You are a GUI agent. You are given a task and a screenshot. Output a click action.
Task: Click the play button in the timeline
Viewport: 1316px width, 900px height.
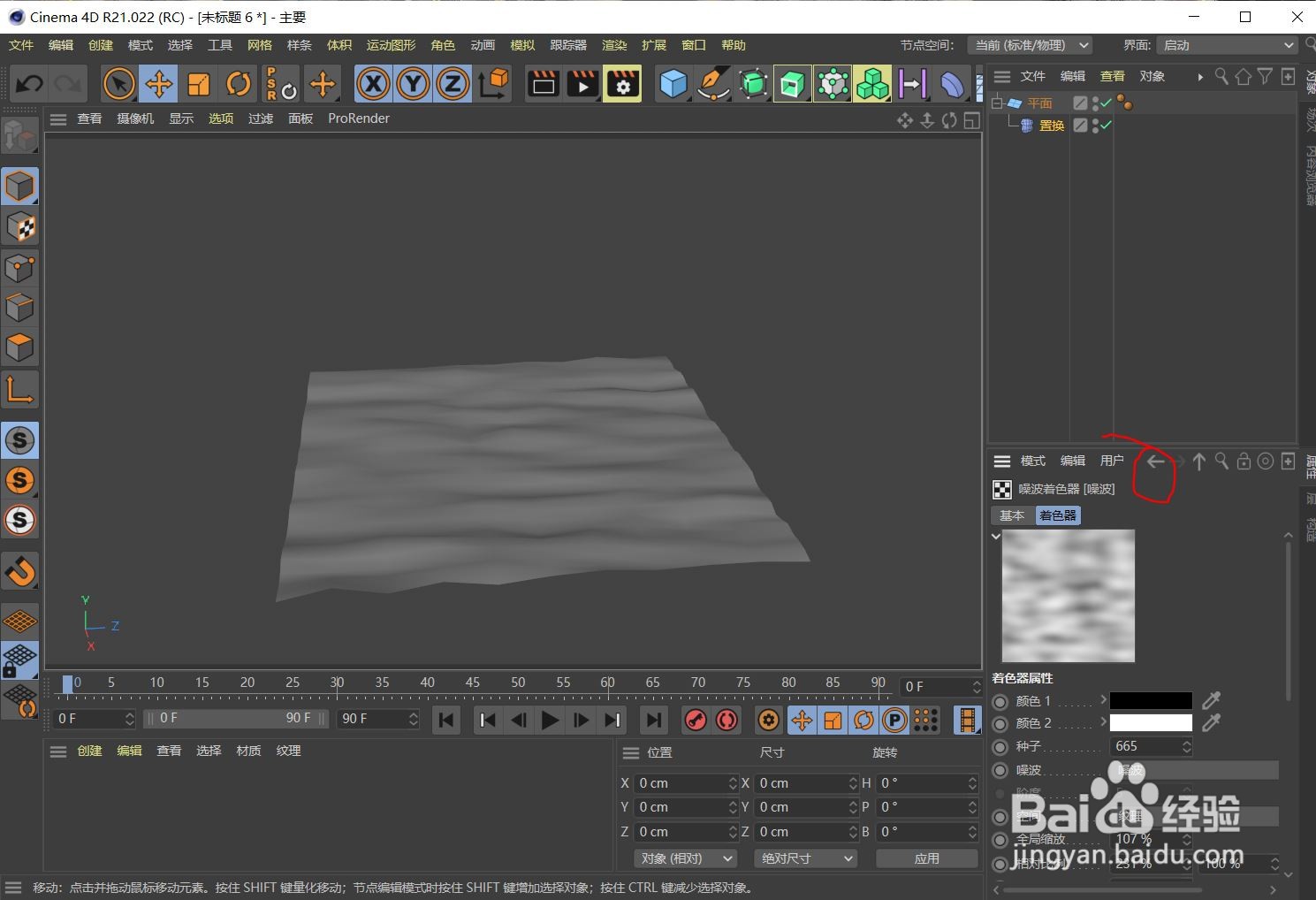[x=549, y=719]
